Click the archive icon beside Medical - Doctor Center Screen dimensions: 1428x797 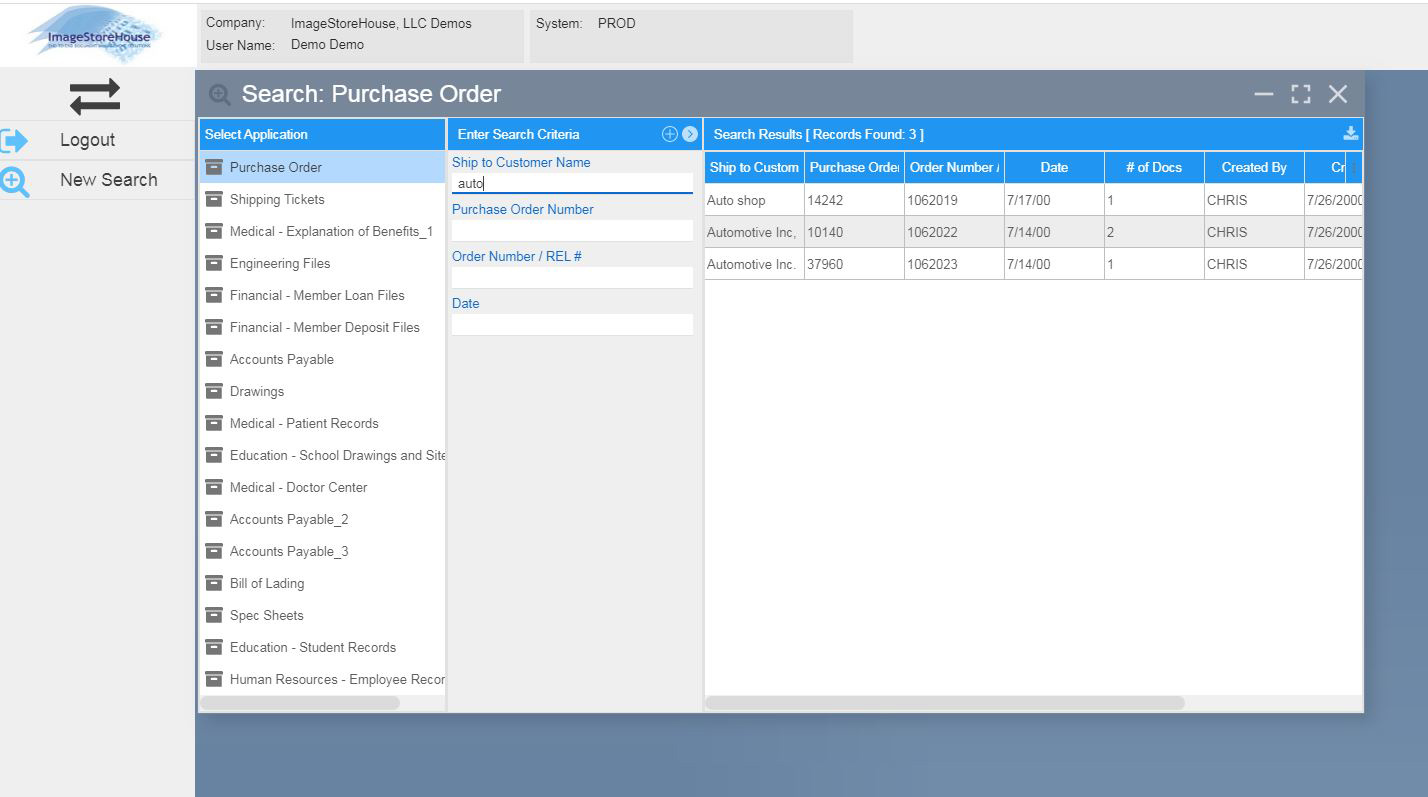point(214,487)
